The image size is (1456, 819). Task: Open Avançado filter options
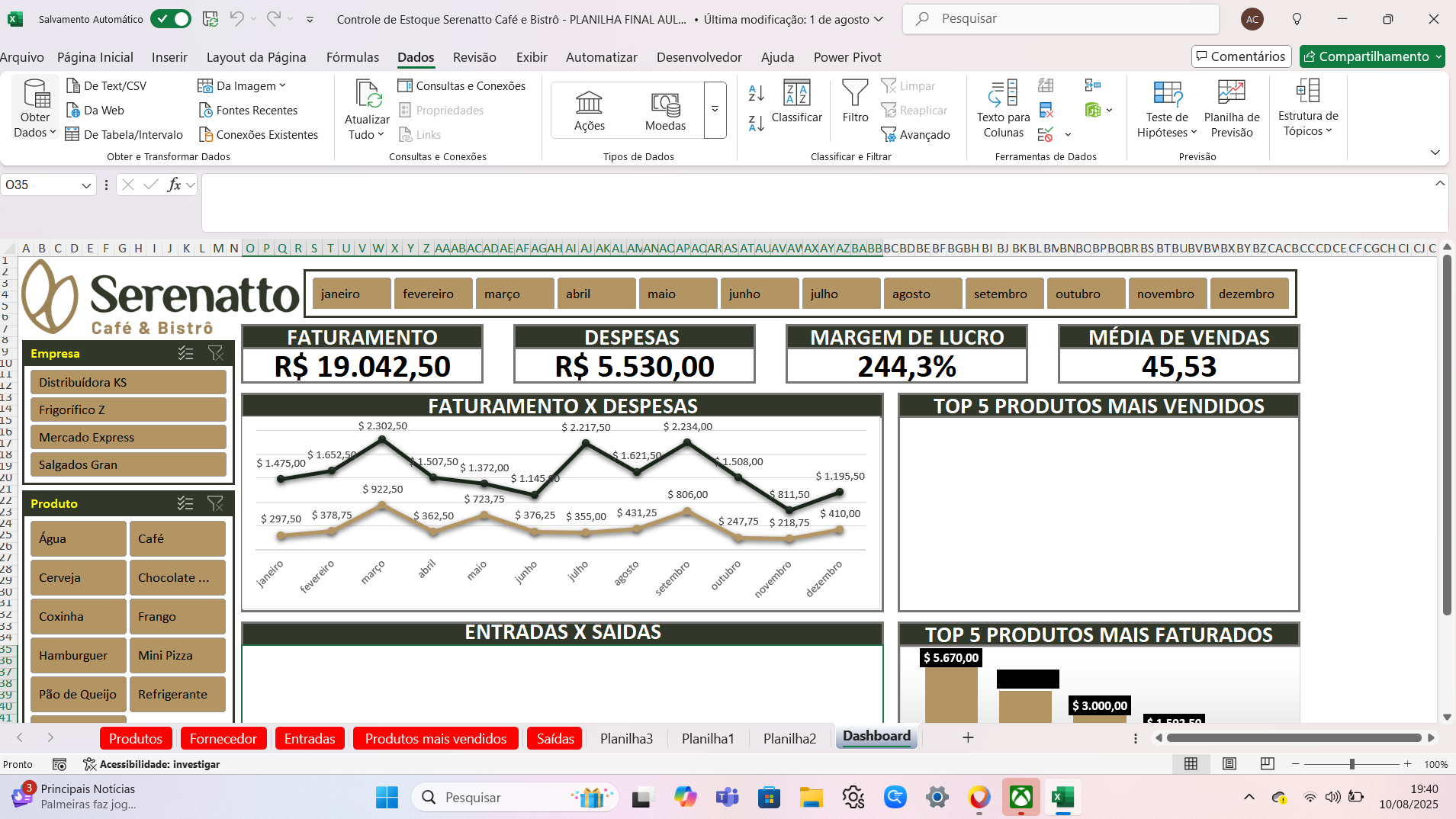[916, 134]
